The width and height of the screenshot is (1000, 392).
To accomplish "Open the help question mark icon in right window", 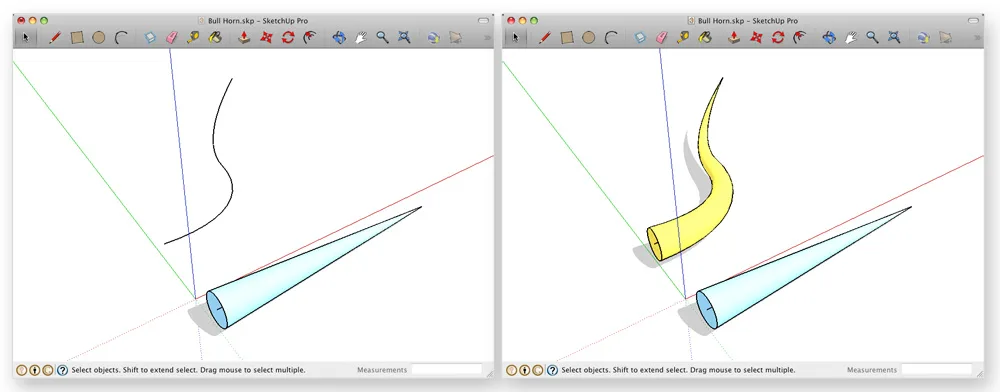I will (x=552, y=370).
